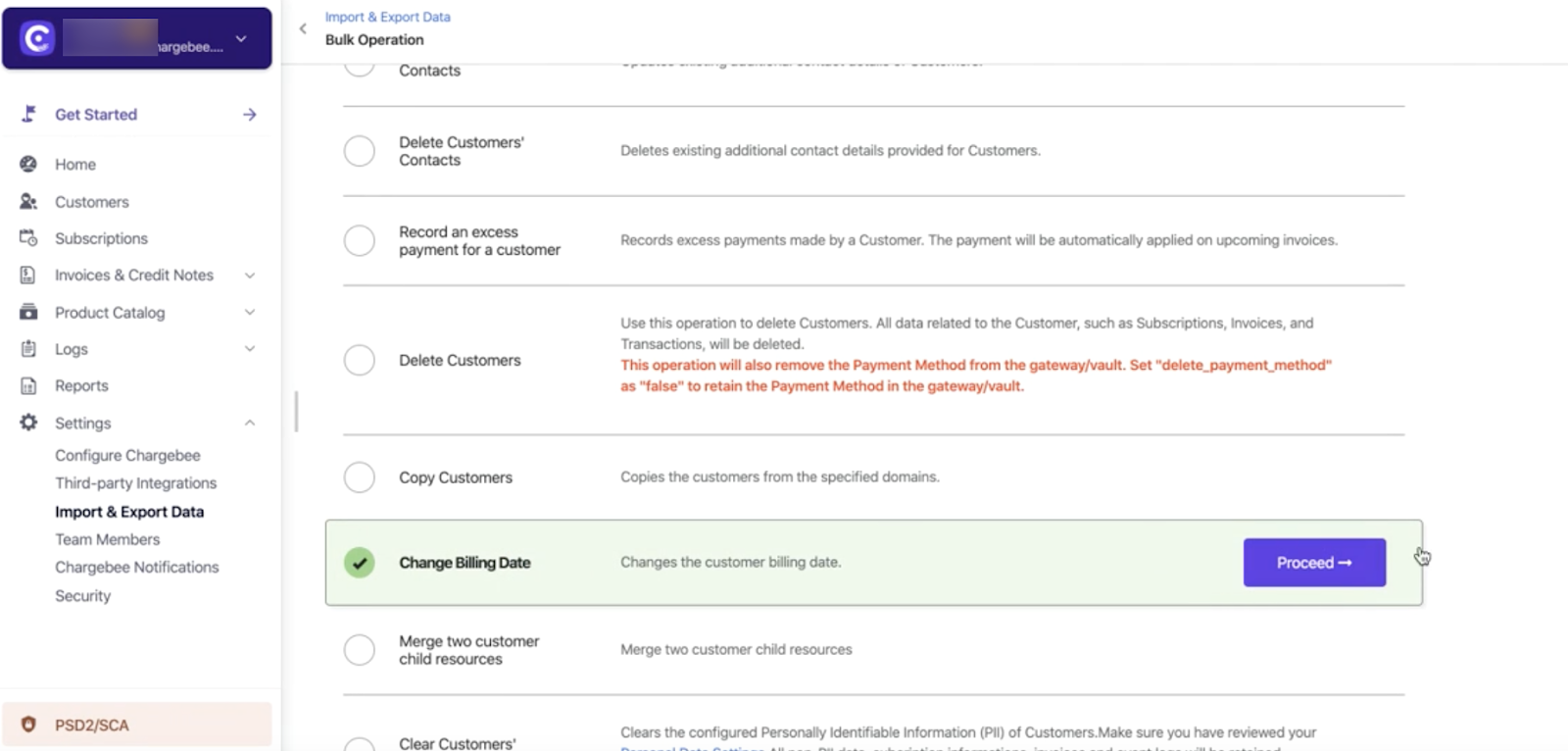Viewport: 1568px width, 751px height.
Task: Click 'Record an excess payment for a customer' label
Action: 479,241
